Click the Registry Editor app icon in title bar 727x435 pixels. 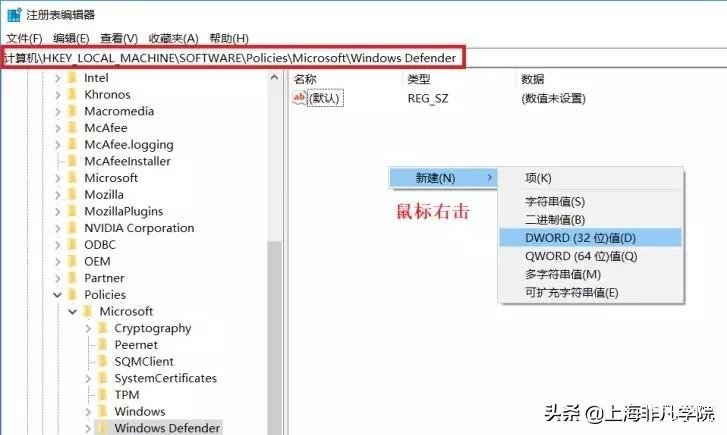coord(14,14)
